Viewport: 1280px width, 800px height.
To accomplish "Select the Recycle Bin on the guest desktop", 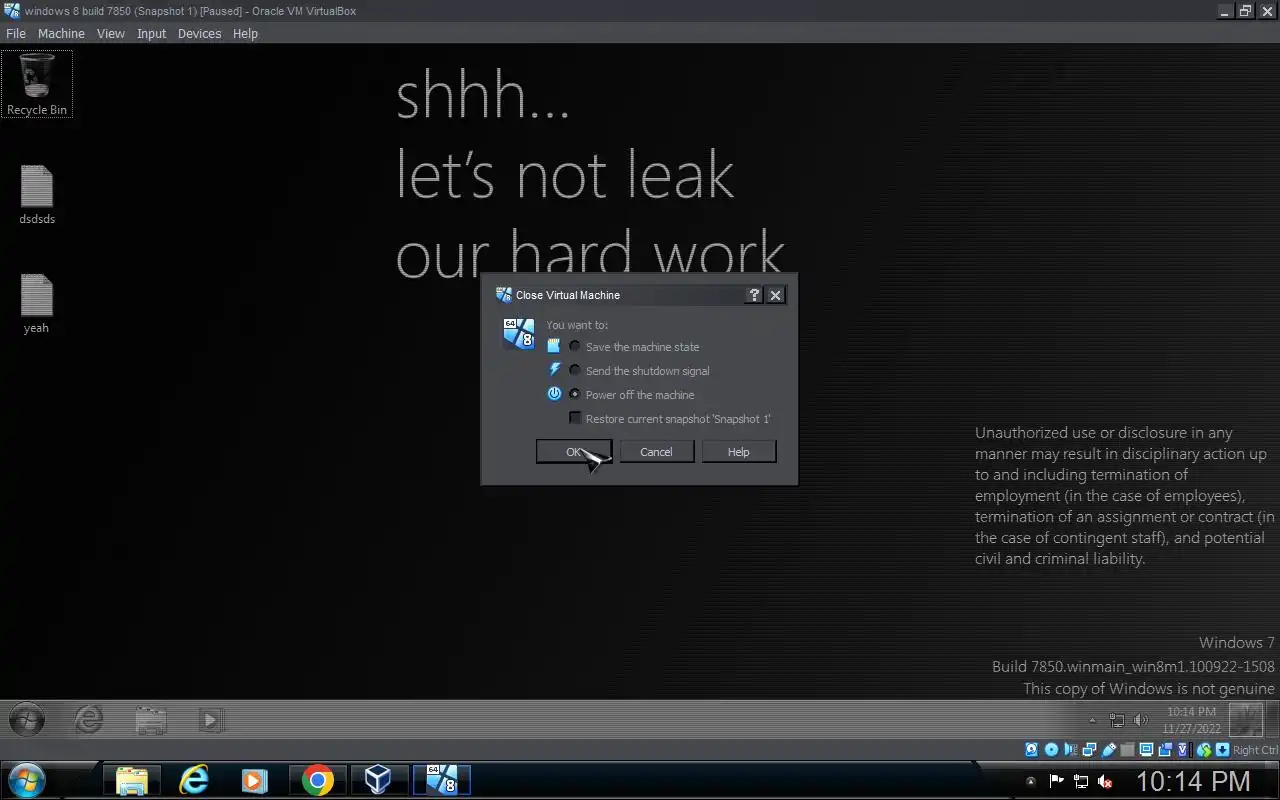I will 37,84.
